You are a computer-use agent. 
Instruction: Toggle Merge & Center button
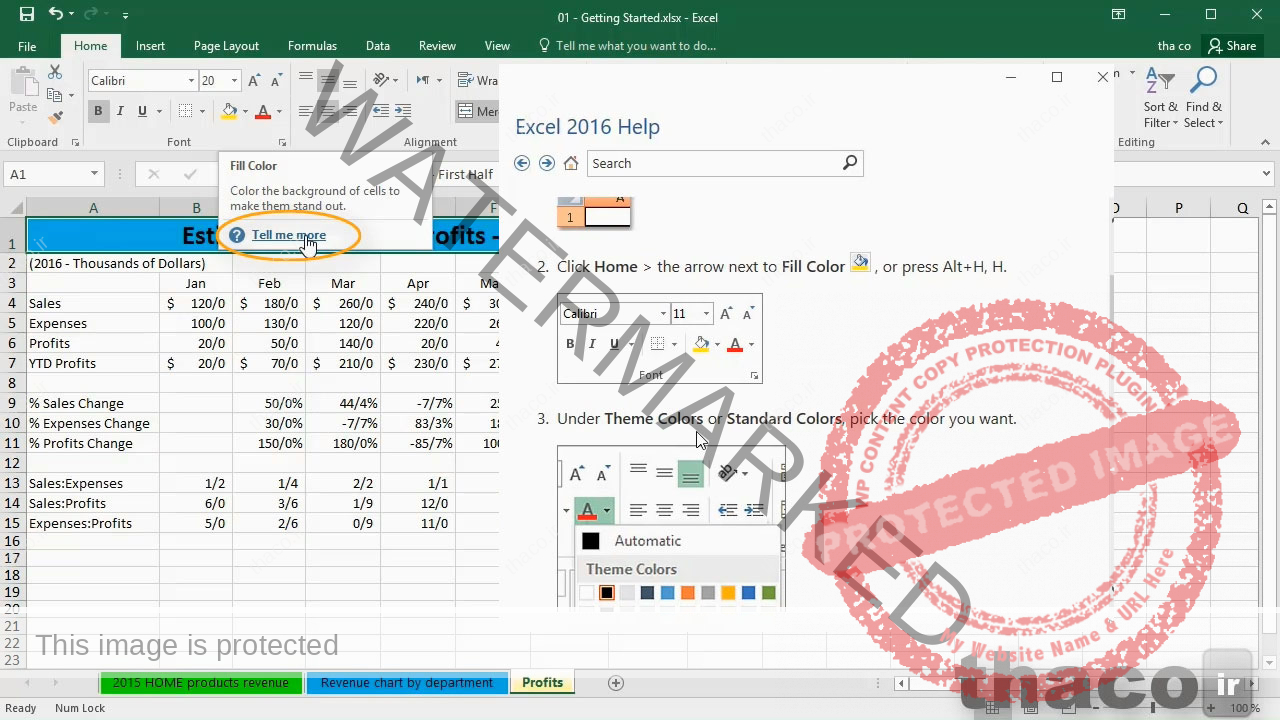[478, 111]
